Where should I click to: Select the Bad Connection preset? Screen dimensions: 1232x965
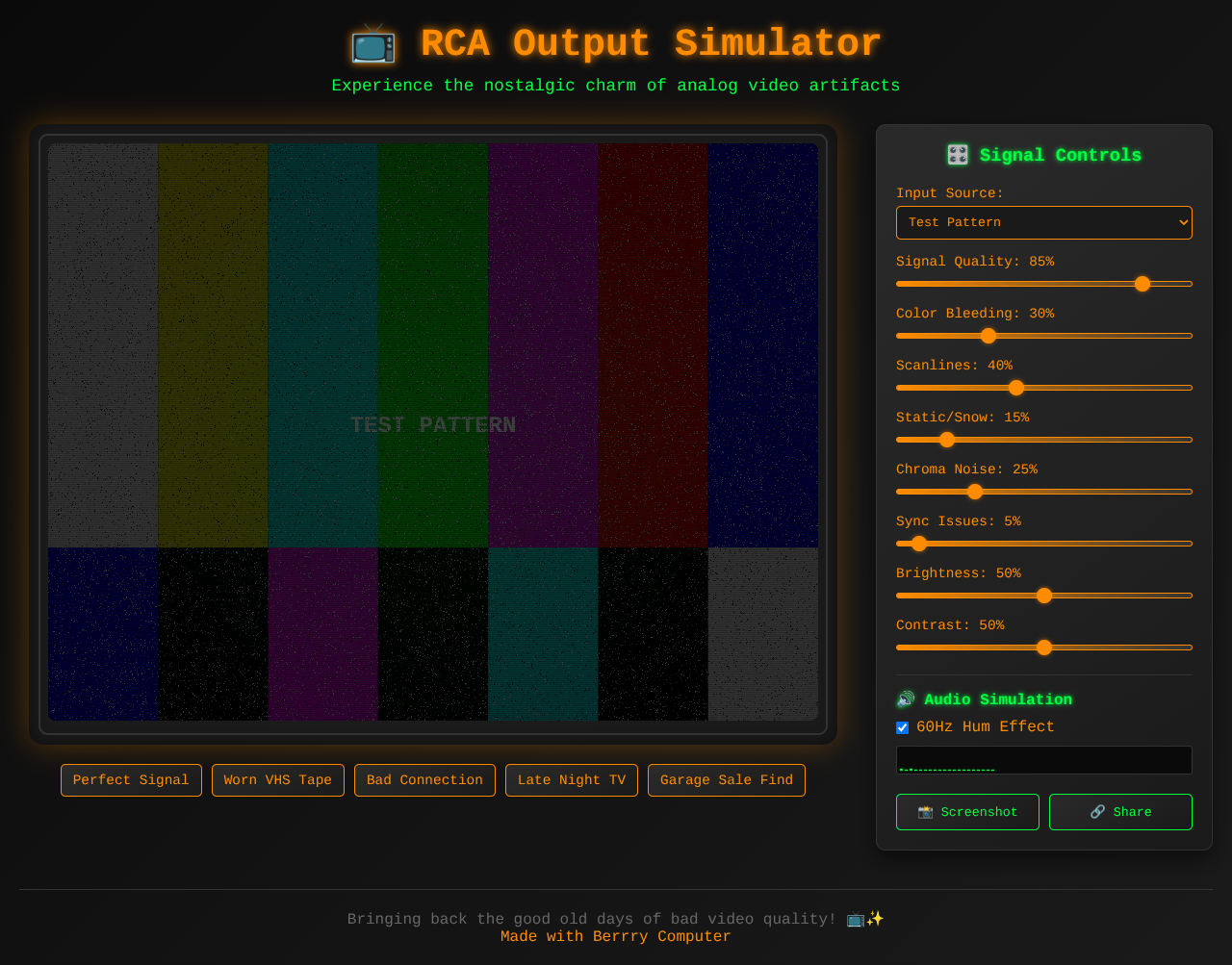[424, 780]
